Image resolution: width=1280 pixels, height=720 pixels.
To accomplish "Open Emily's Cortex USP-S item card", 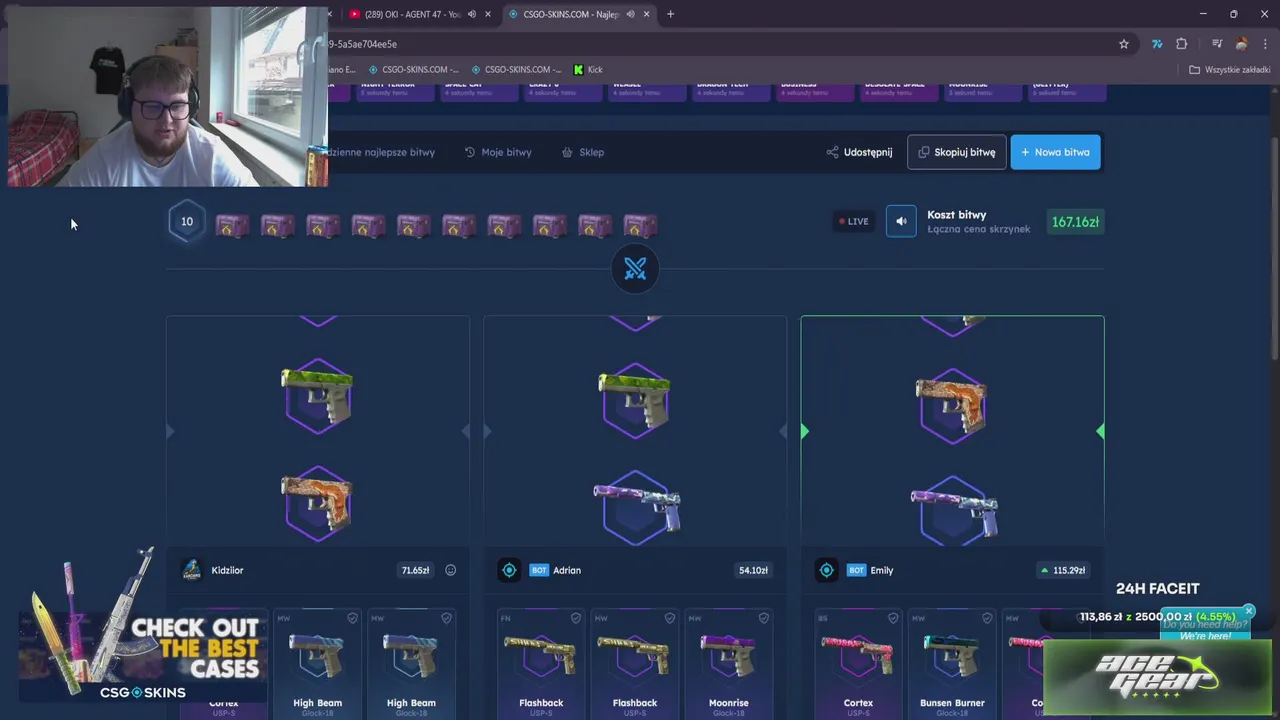I will click(x=858, y=664).
